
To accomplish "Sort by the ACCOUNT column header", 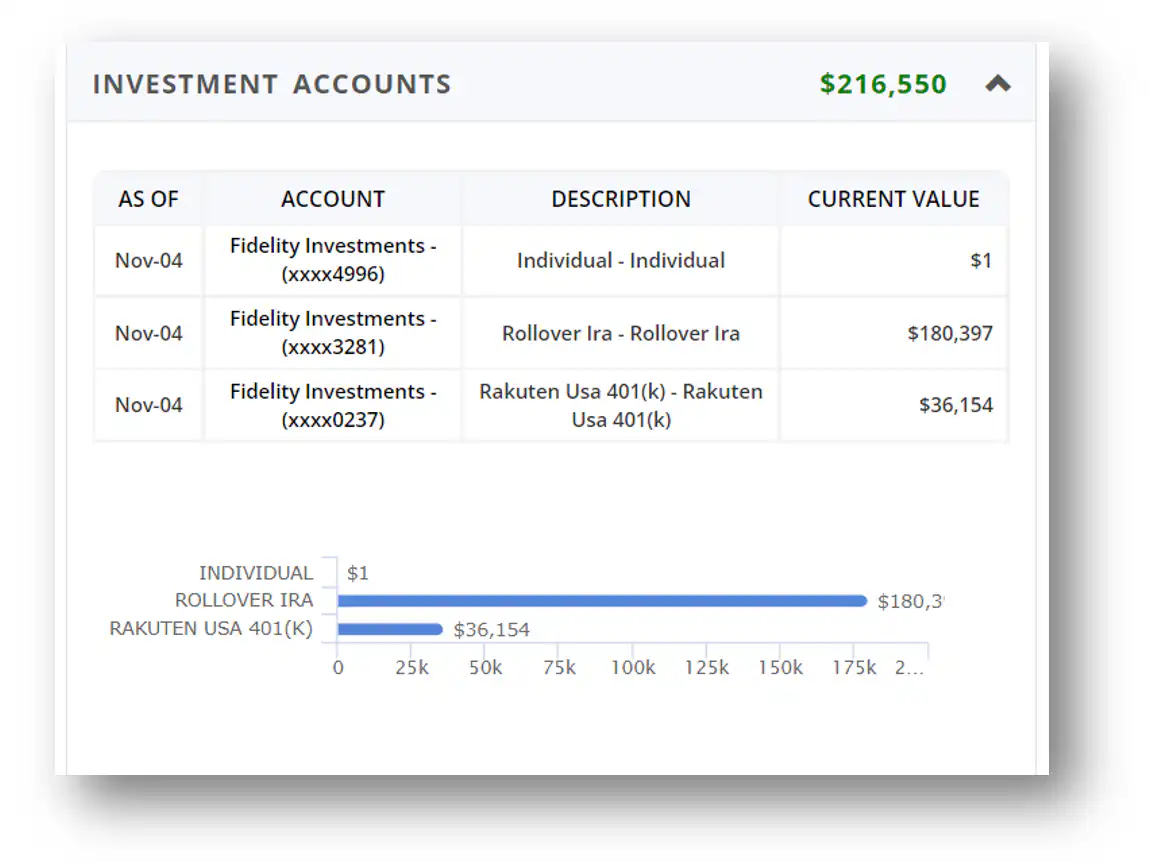I will [x=332, y=199].
